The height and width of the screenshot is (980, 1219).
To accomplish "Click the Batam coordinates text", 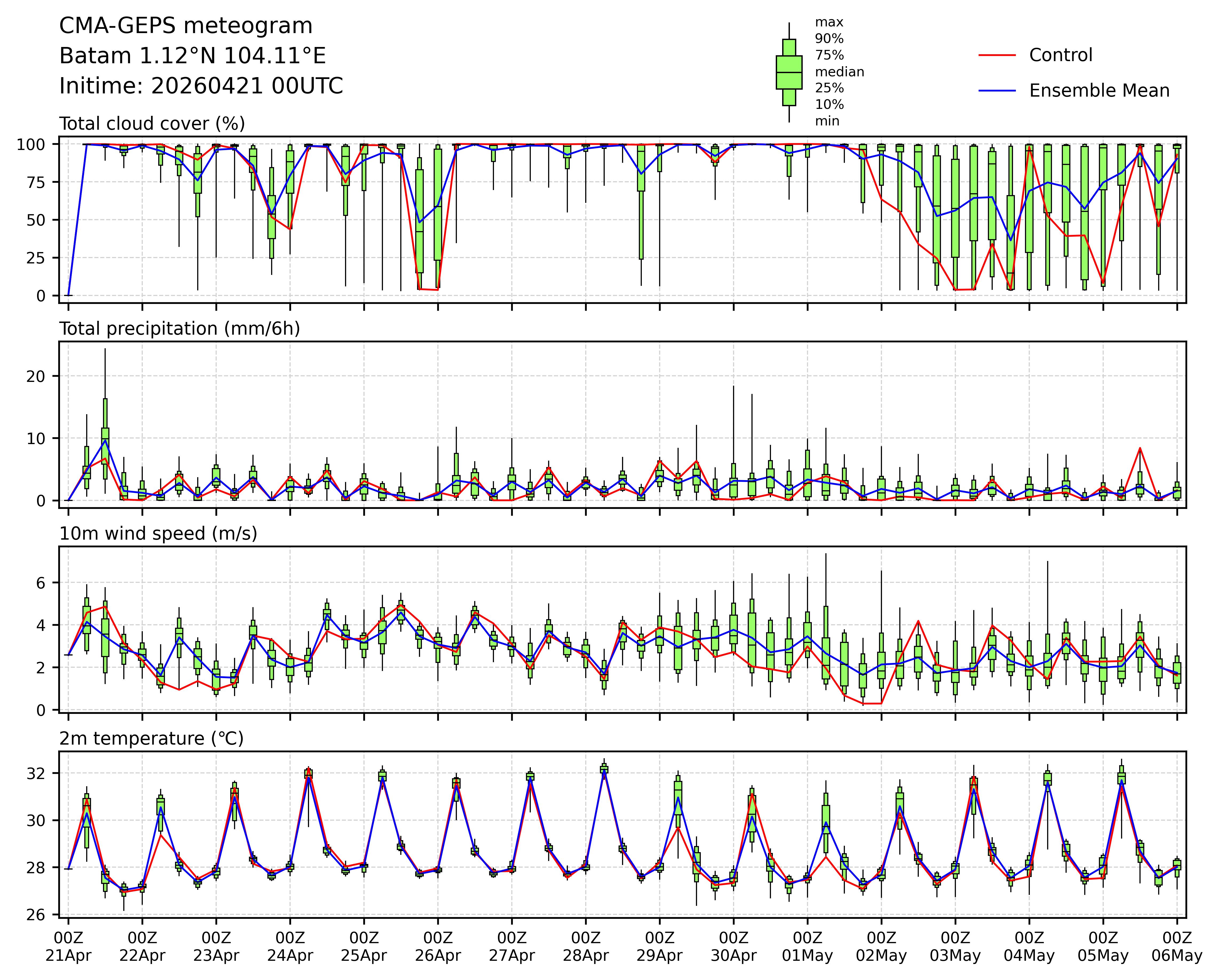I will coord(192,56).
